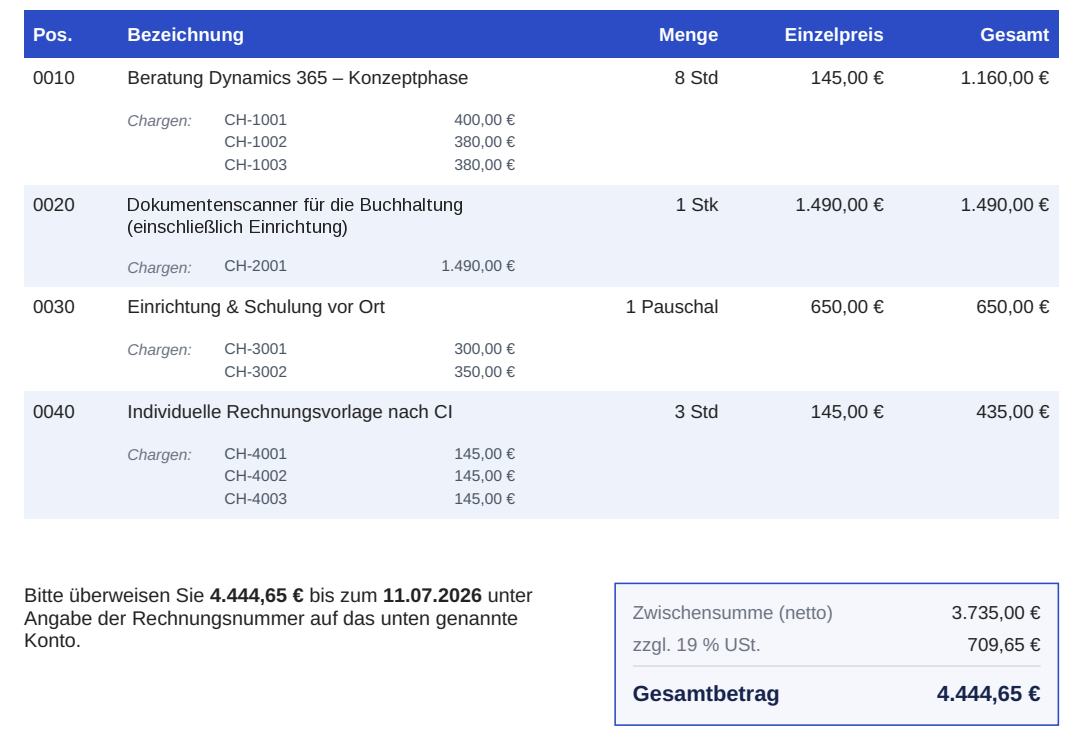Click the quantity '8 Std'

pos(696,78)
